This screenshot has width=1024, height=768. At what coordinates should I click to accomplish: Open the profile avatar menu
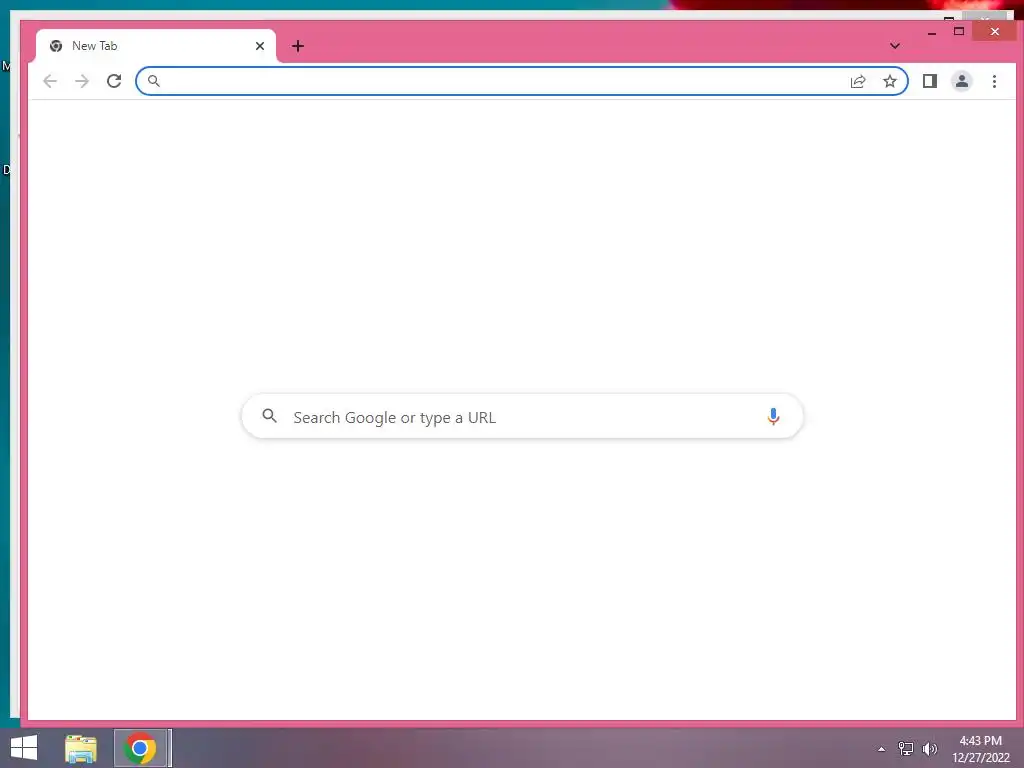(x=962, y=81)
